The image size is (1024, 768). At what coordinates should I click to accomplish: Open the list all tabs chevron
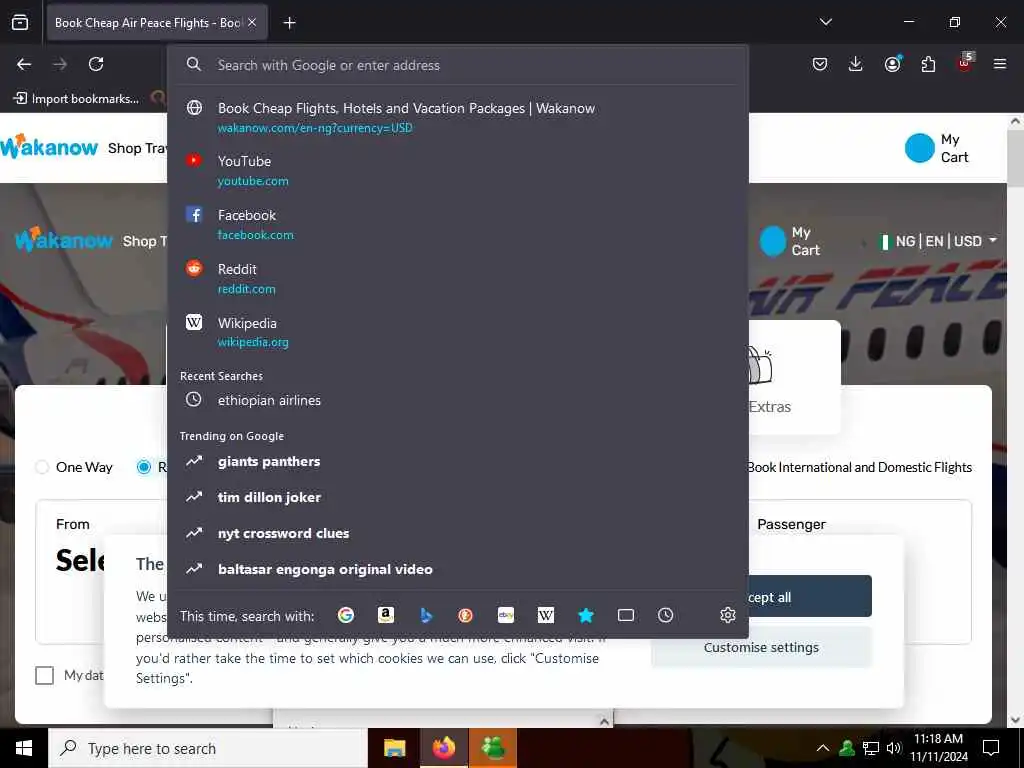click(x=825, y=22)
